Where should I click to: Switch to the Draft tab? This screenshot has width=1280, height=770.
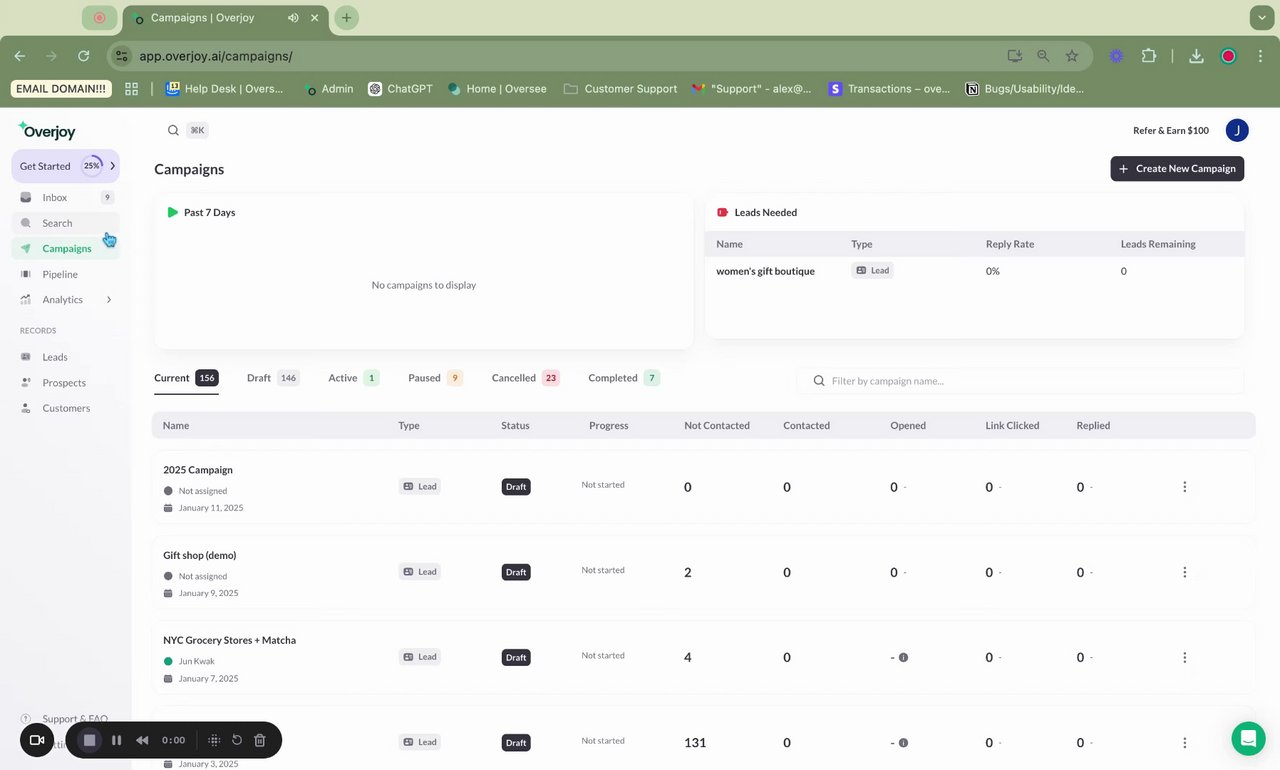pyautogui.click(x=273, y=378)
